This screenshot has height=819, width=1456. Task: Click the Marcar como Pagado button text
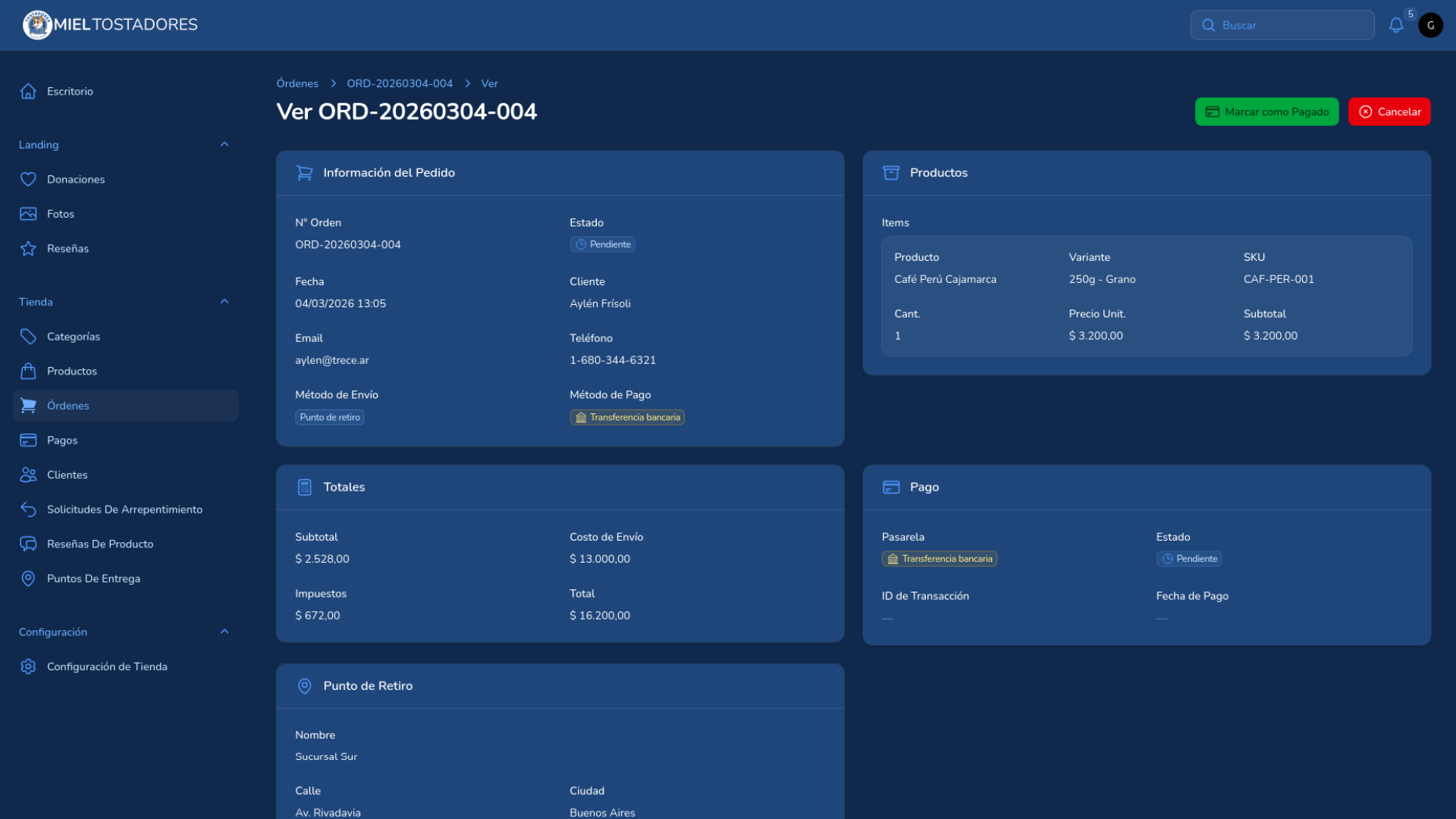(1276, 111)
